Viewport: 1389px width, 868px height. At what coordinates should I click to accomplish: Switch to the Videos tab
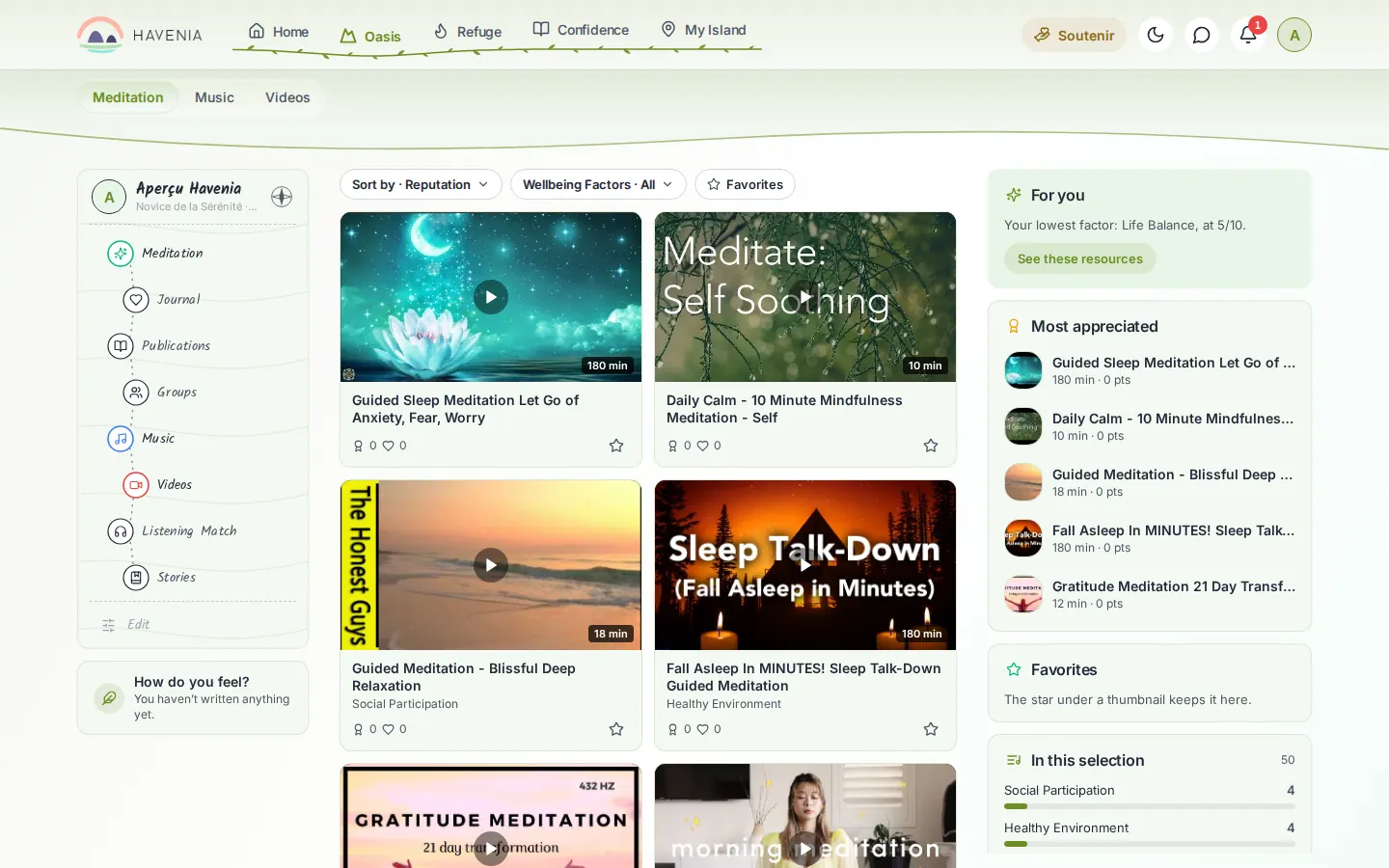coord(287,97)
